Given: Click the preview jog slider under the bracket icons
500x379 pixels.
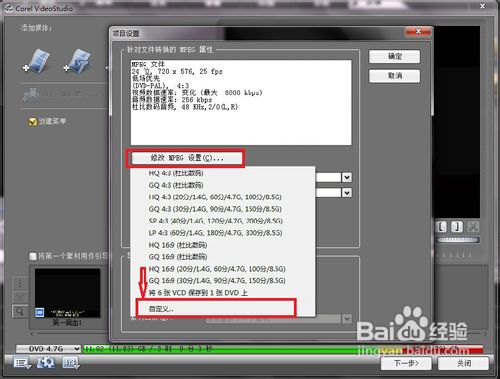Looking at the screenshot, I should pos(458,240).
